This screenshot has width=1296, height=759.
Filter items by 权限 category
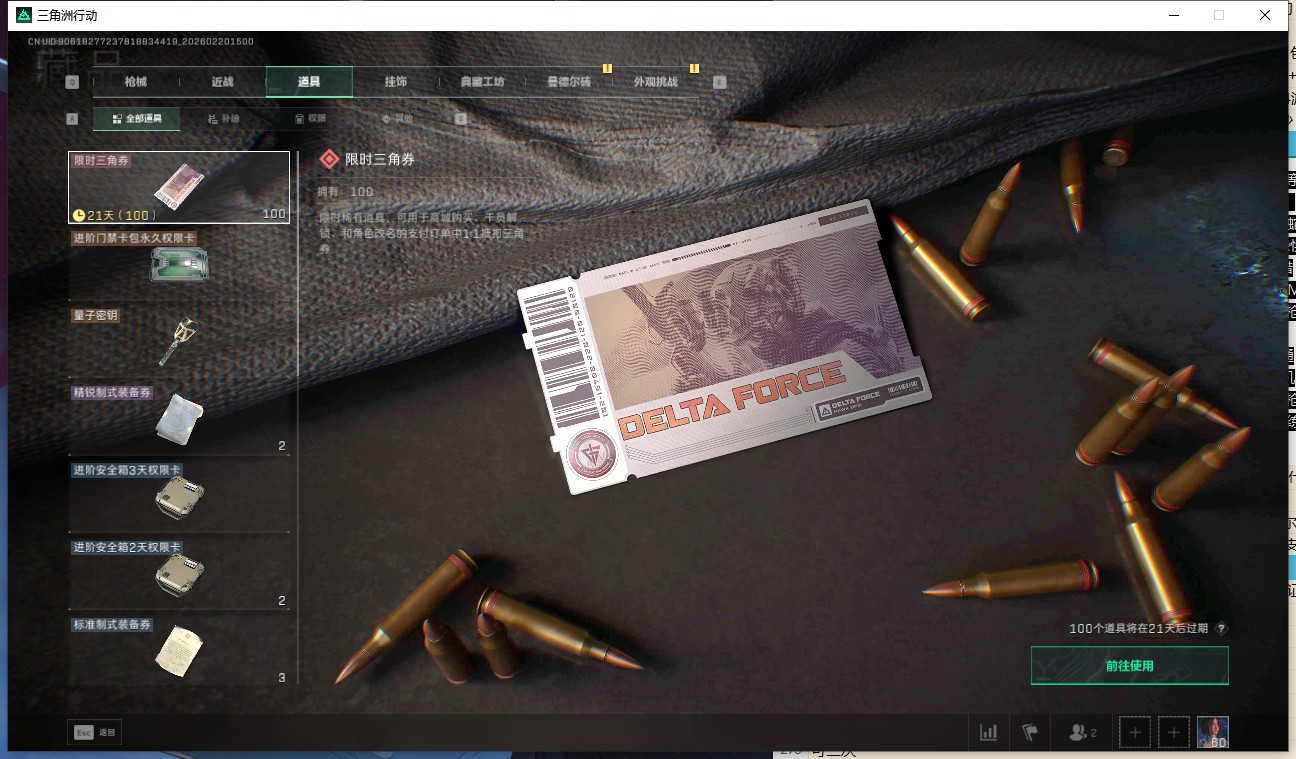310,119
